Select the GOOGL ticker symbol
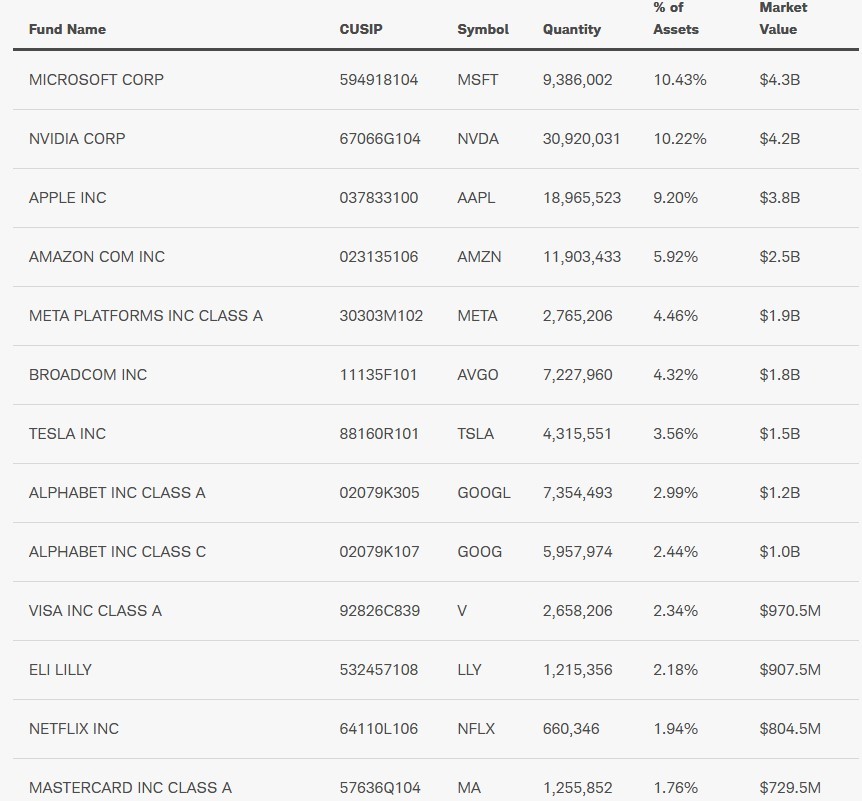Viewport: 862px width, 801px height. [484, 492]
